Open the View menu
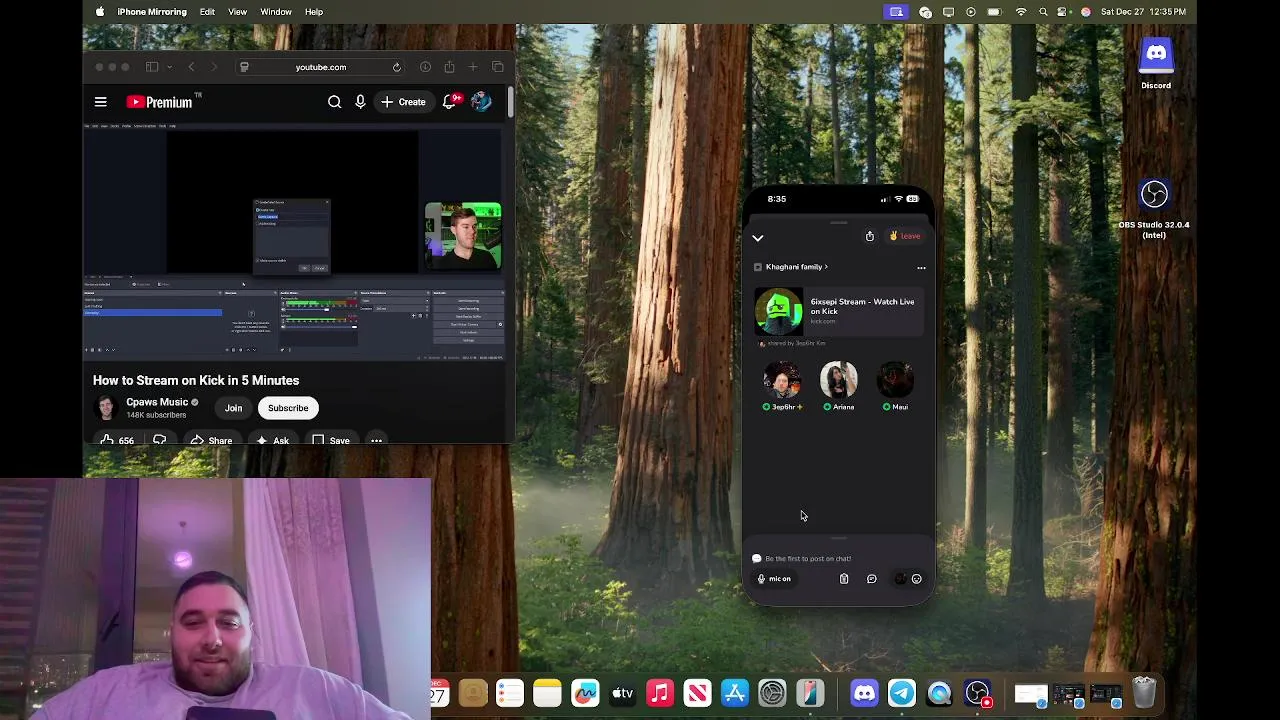1280x720 pixels. click(237, 12)
